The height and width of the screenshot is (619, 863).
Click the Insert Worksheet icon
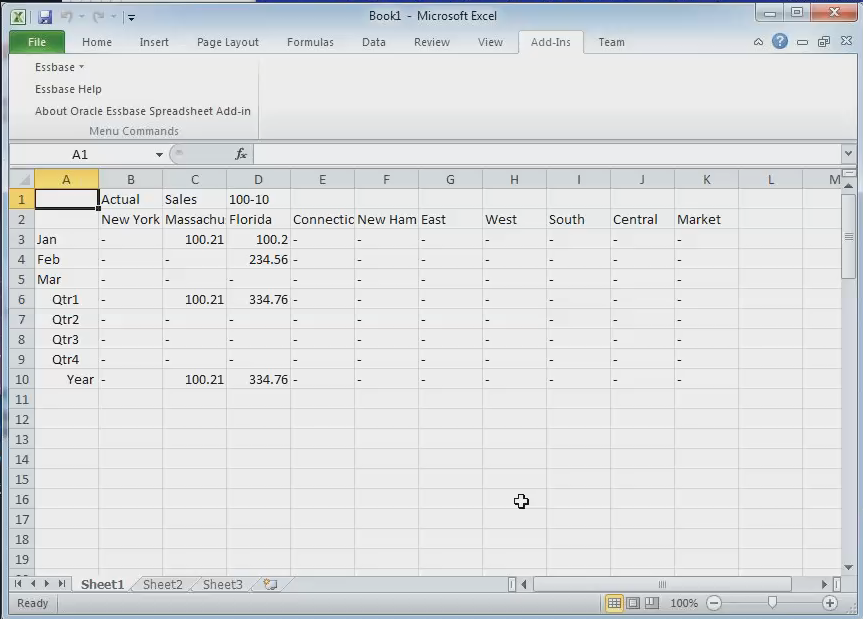pos(270,584)
